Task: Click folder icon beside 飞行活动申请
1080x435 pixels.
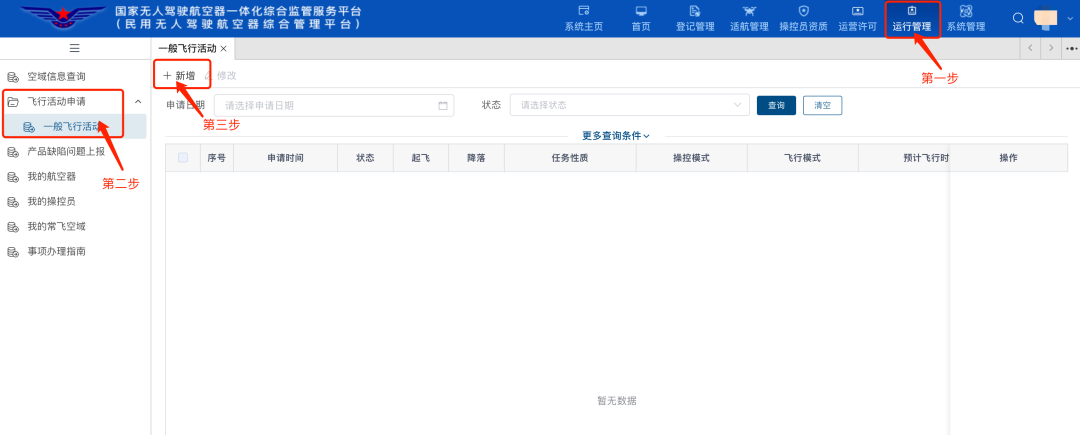Action: [13, 102]
